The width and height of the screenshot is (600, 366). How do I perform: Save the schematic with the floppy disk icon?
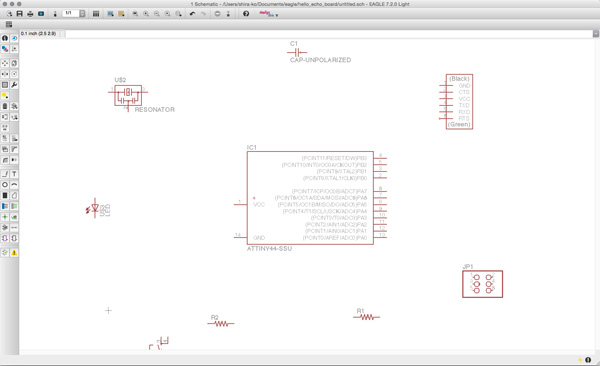tap(20, 14)
